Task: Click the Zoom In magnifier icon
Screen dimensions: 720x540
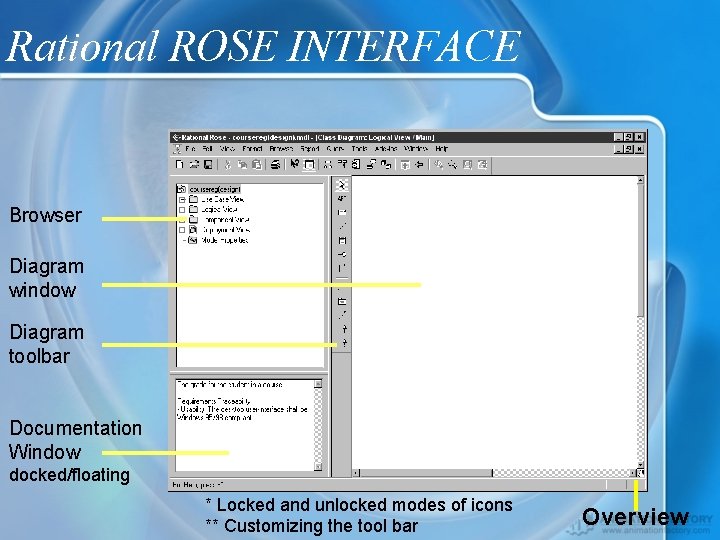Action: point(439,164)
